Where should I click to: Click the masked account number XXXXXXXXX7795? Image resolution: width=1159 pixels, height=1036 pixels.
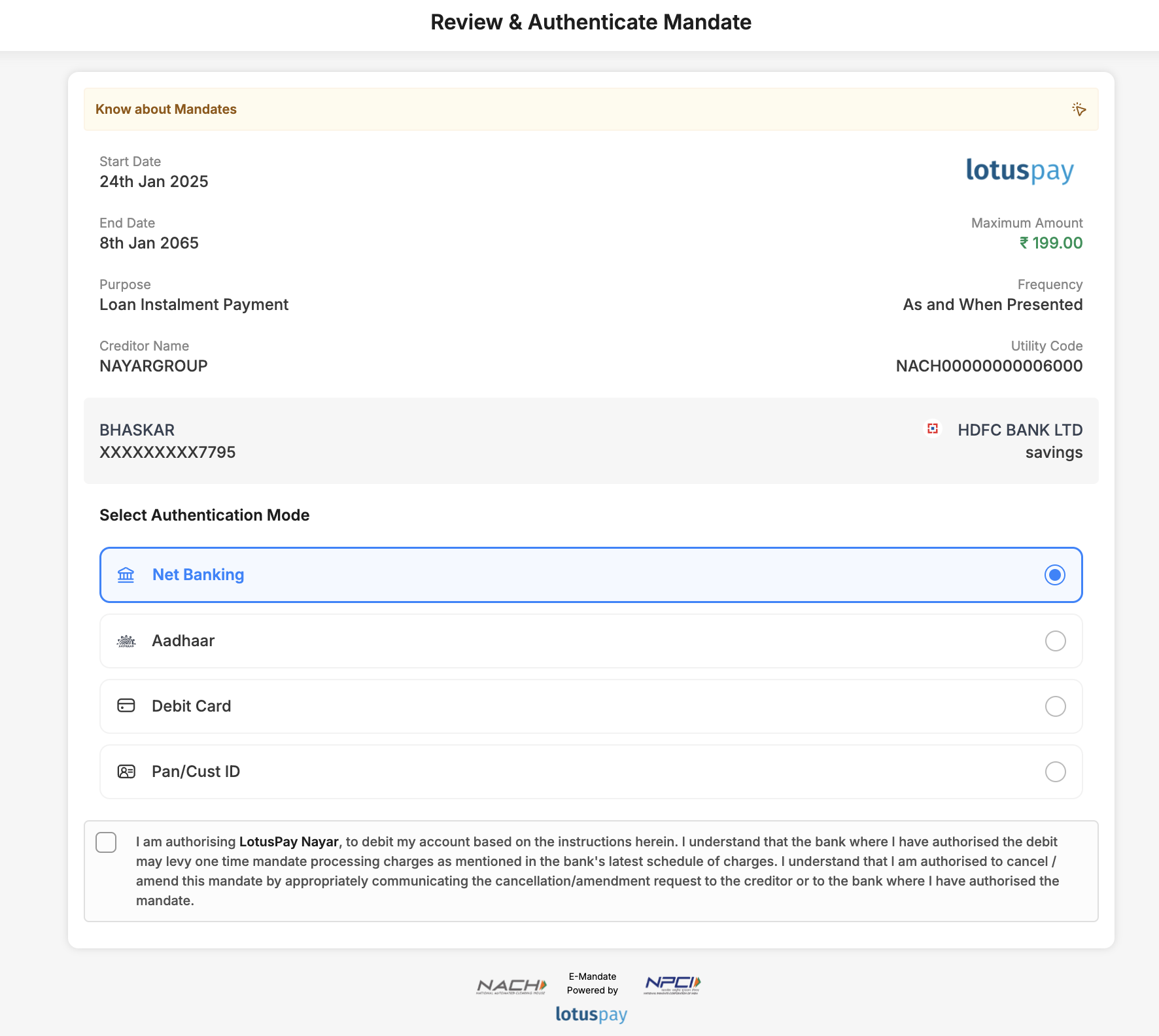tap(167, 452)
